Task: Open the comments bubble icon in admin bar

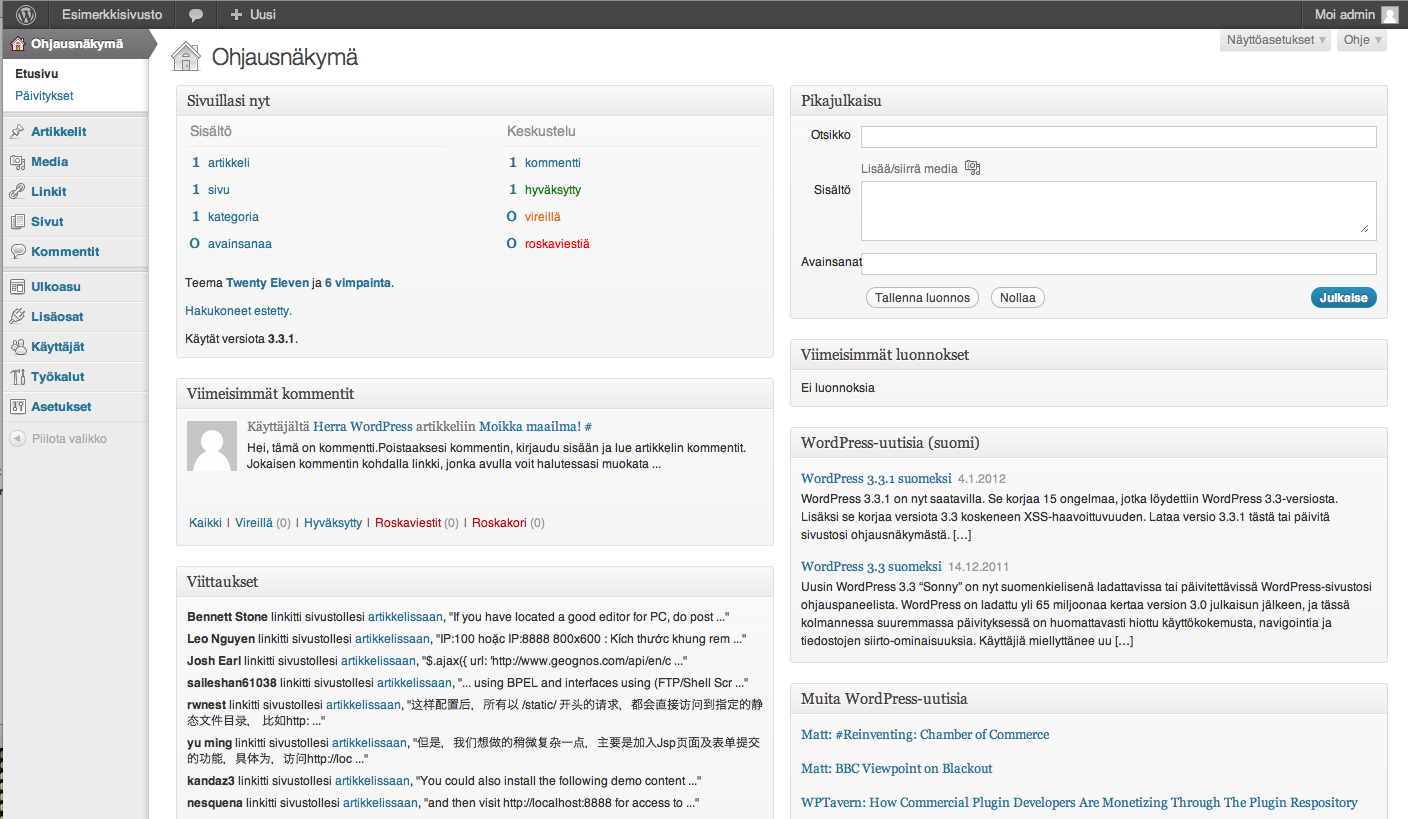Action: (196, 15)
